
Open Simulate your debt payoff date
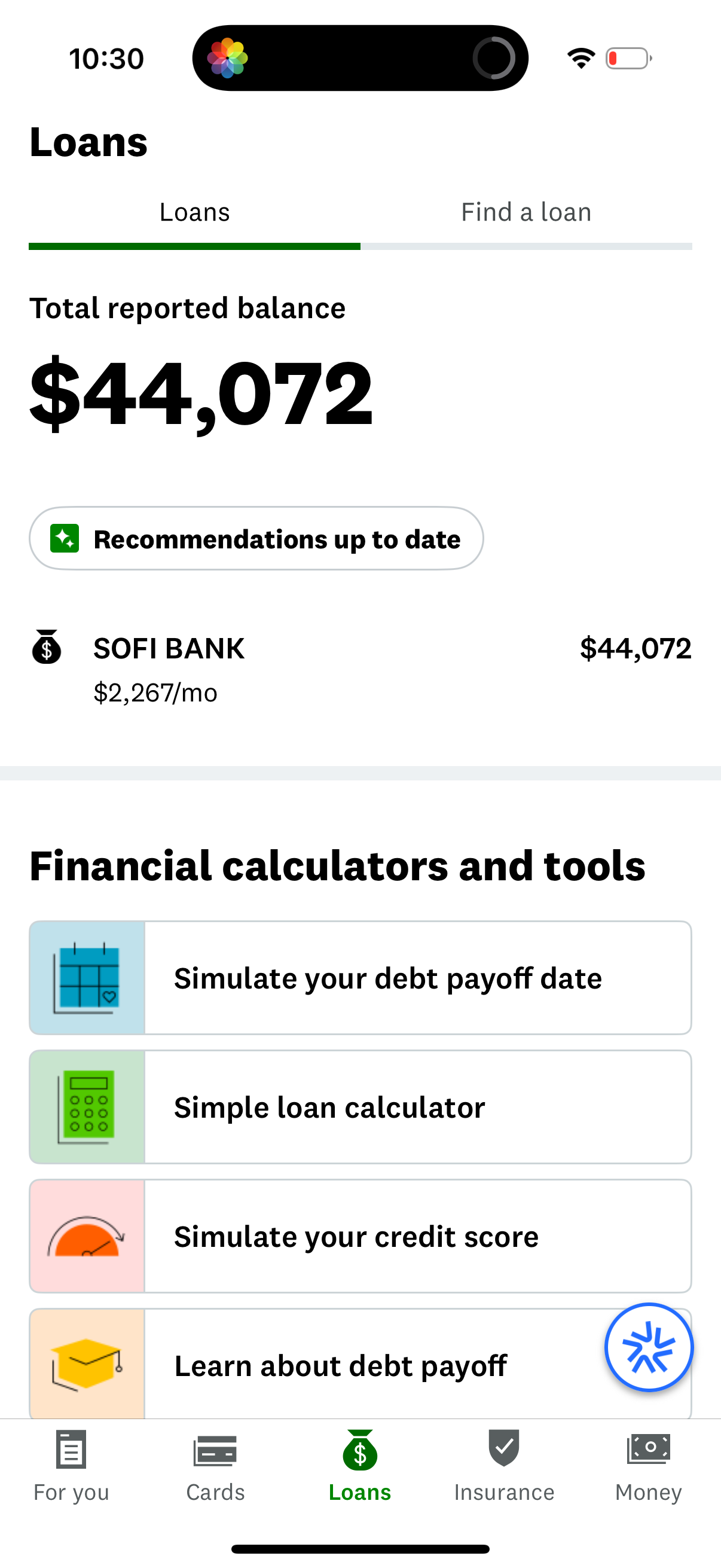point(387,978)
